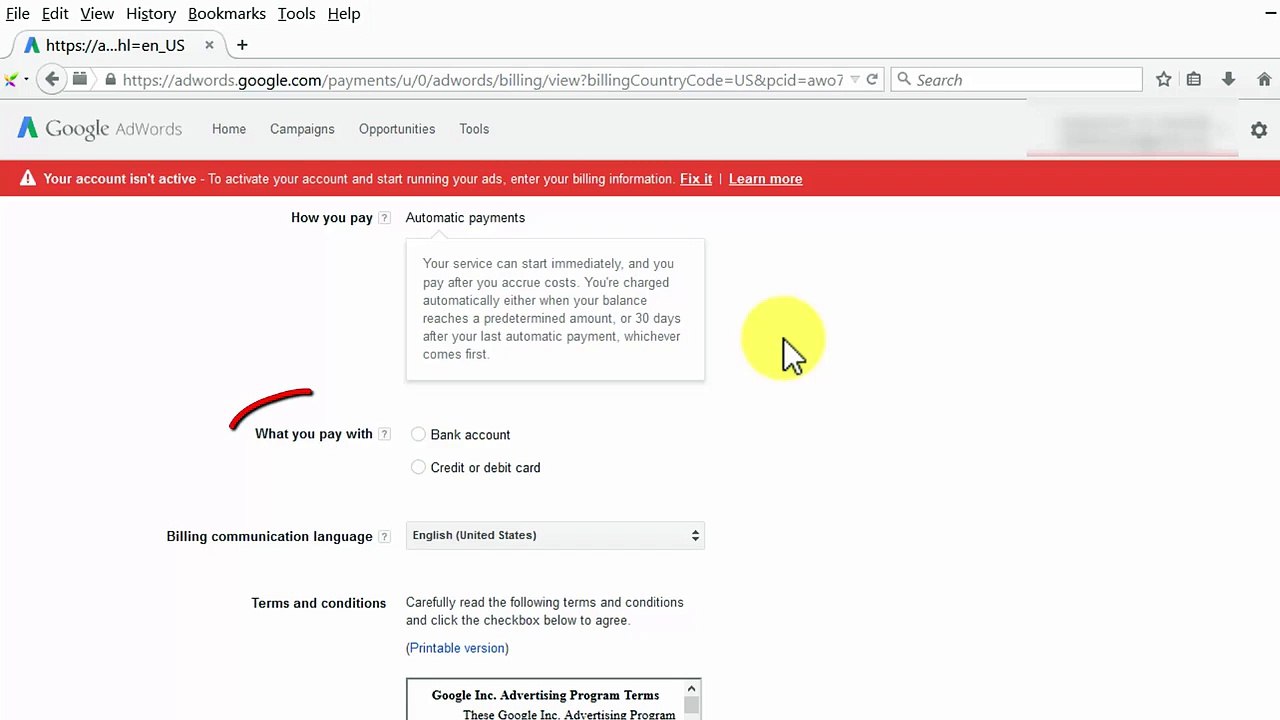Image resolution: width=1280 pixels, height=720 pixels.
Task: Open the bookmarks list icon
Action: point(1194,79)
